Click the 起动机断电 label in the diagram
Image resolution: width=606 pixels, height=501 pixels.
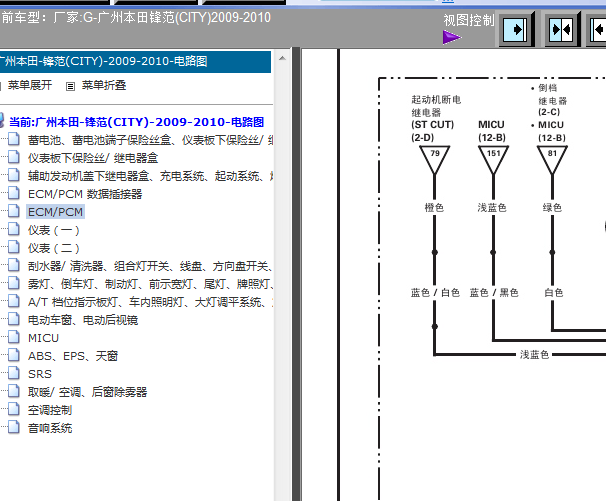436,100
